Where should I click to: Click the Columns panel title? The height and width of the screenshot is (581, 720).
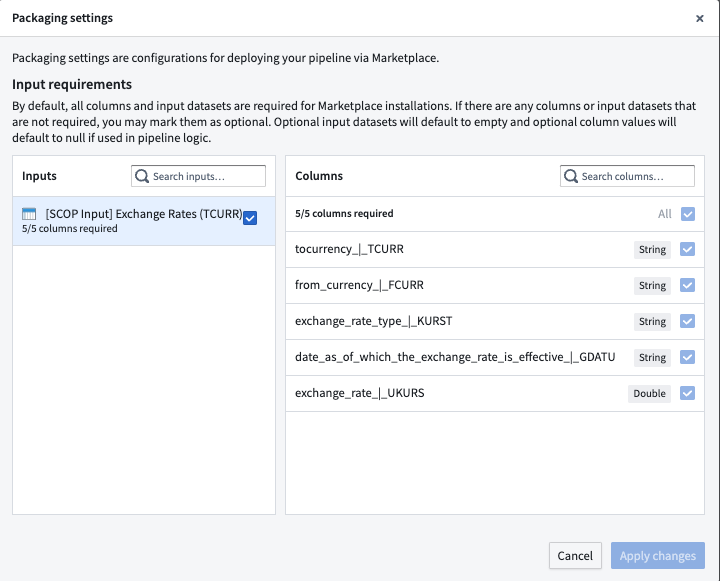[319, 176]
